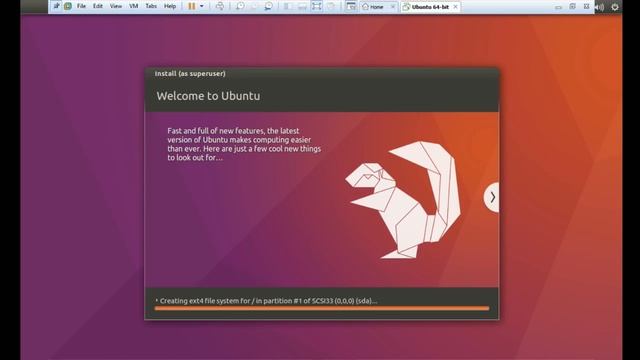The height and width of the screenshot is (360, 640).
Task: Click the 'Creating ext4 file system' status text
Action: (x=268, y=301)
